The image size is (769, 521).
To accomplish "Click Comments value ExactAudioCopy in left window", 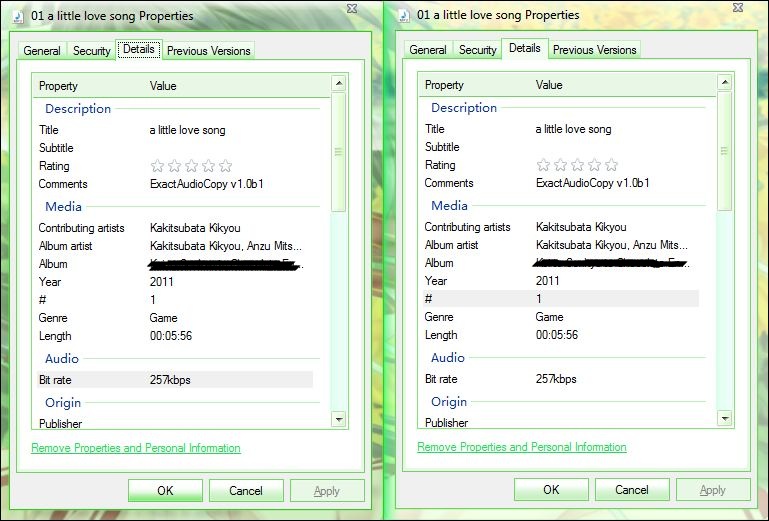I will (206, 184).
